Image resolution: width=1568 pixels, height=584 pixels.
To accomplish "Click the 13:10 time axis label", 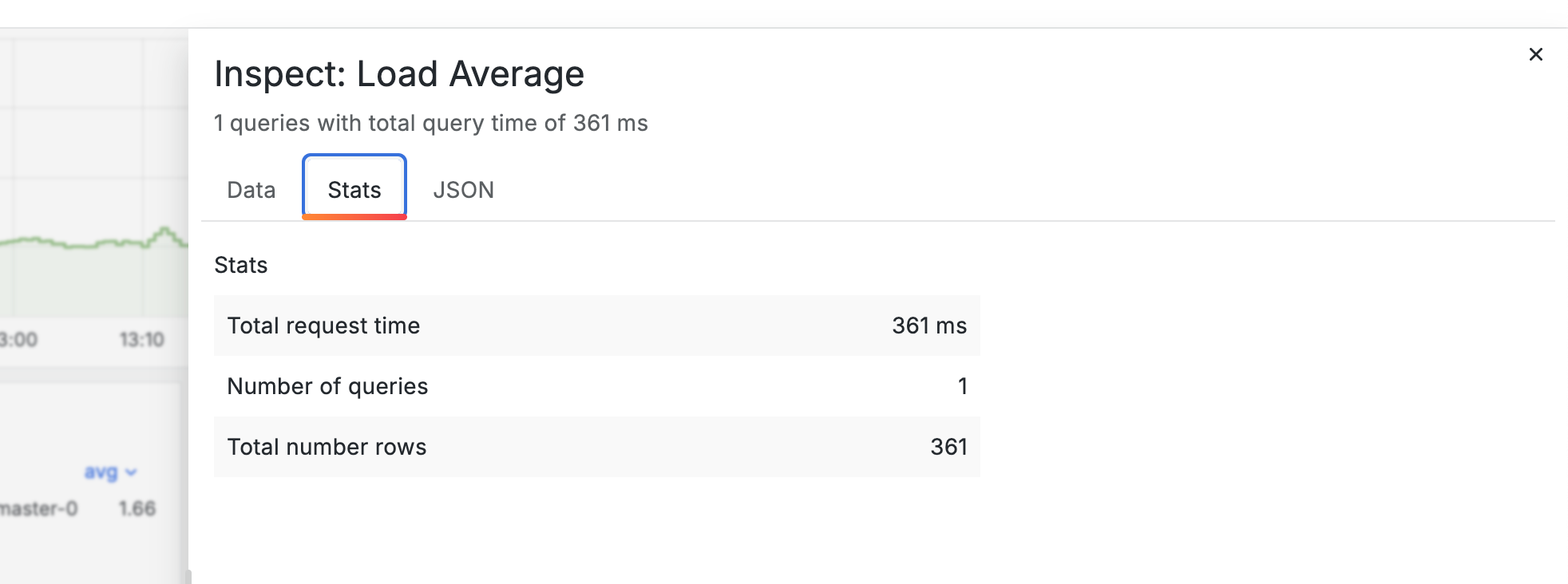I will coord(142,340).
